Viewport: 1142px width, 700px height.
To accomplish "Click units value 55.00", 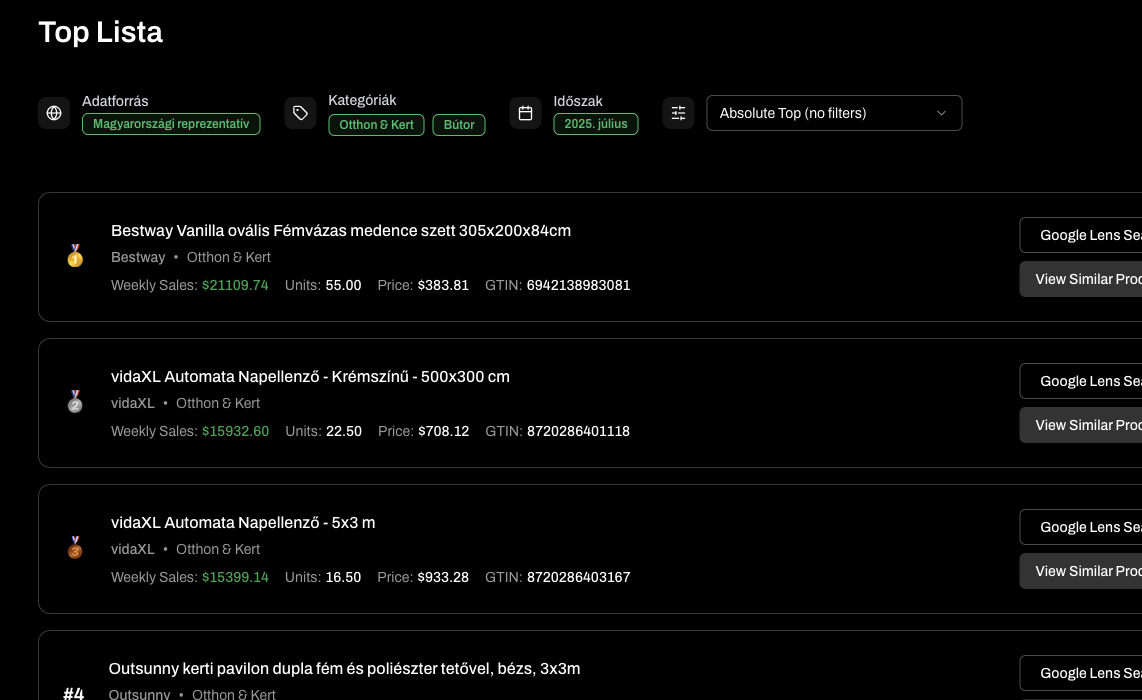I will 343,286.
